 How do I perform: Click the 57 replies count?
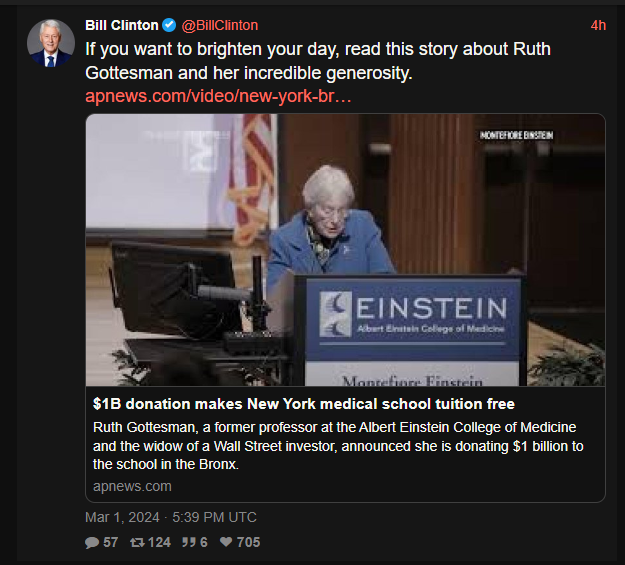click(x=111, y=542)
